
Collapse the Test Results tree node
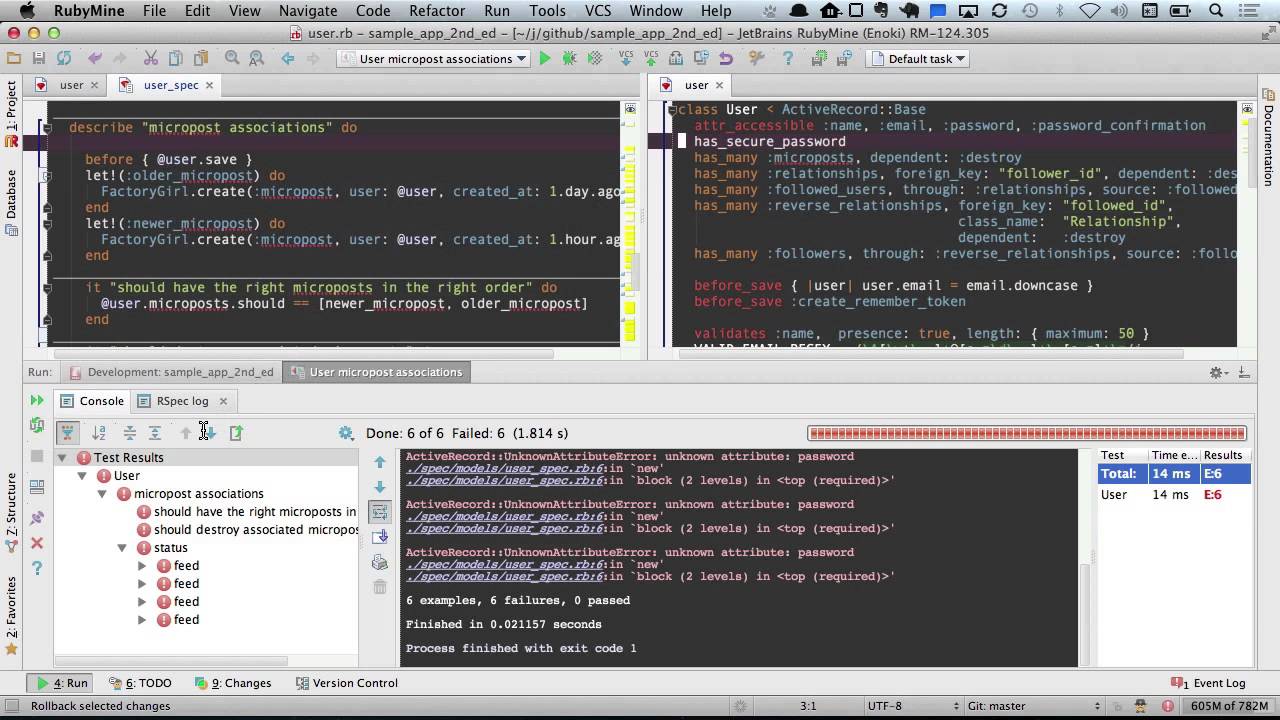coord(62,458)
